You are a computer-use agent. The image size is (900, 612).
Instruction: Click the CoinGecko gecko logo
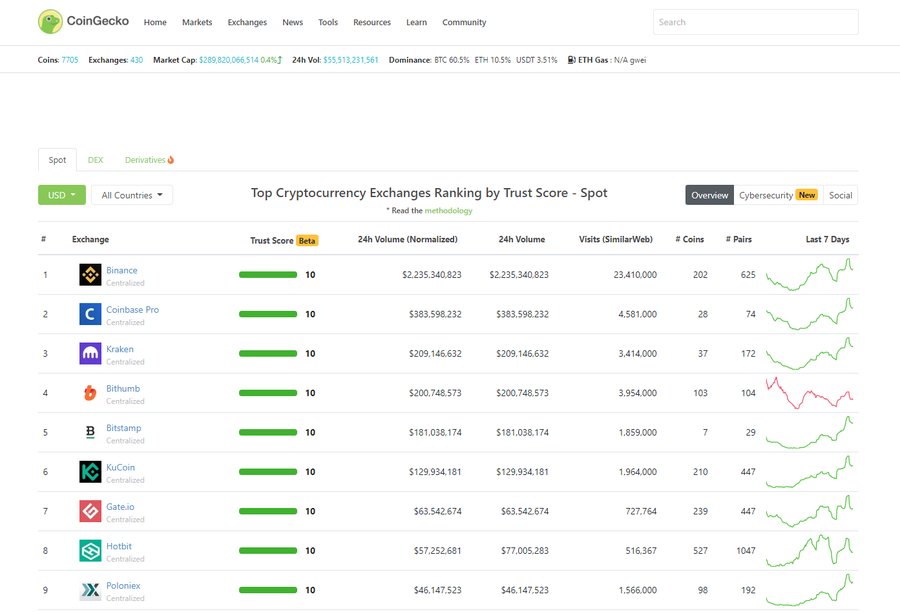[x=51, y=22]
